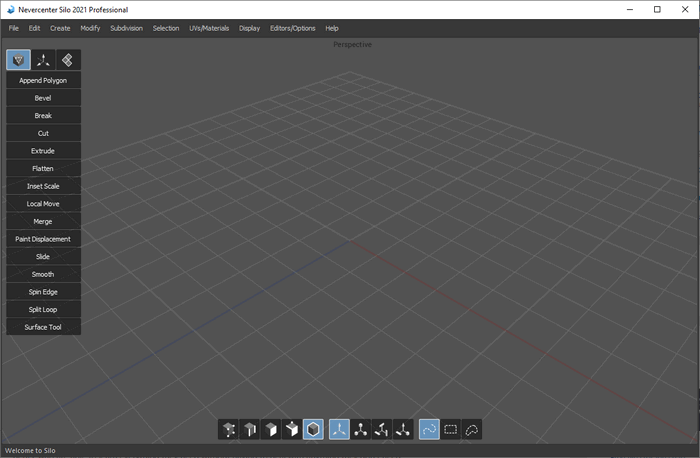Image resolution: width=700 pixels, height=458 pixels.
Task: Click the Perspective viewport label
Action: click(351, 44)
